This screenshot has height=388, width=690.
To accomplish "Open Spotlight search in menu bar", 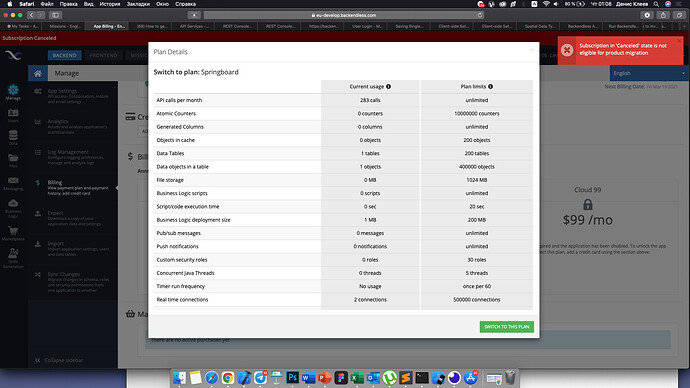I will (x=656, y=4).
